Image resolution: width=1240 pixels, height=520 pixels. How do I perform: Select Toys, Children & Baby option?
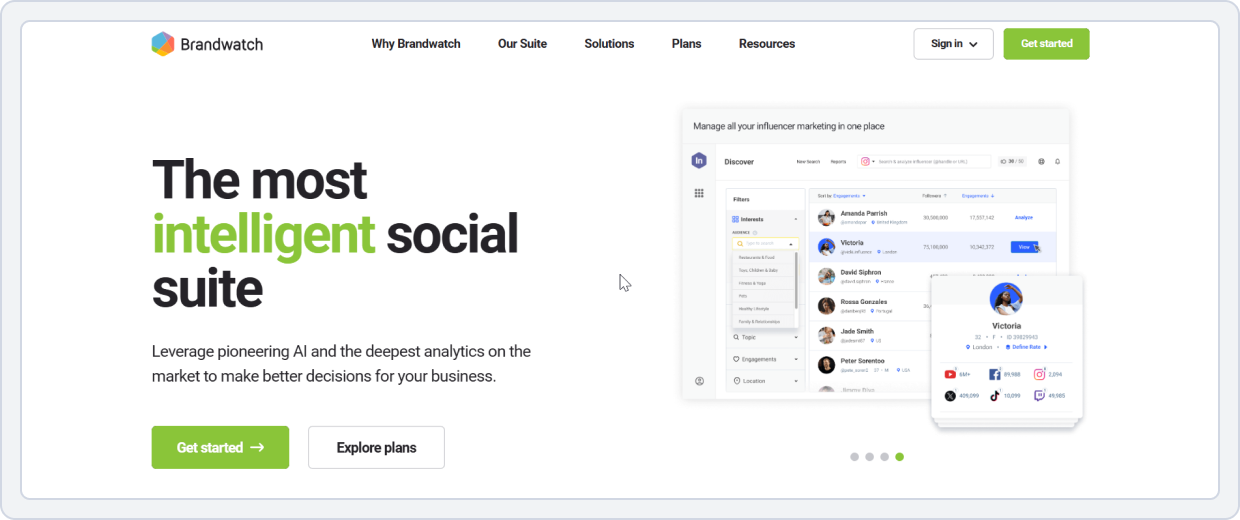[764, 270]
